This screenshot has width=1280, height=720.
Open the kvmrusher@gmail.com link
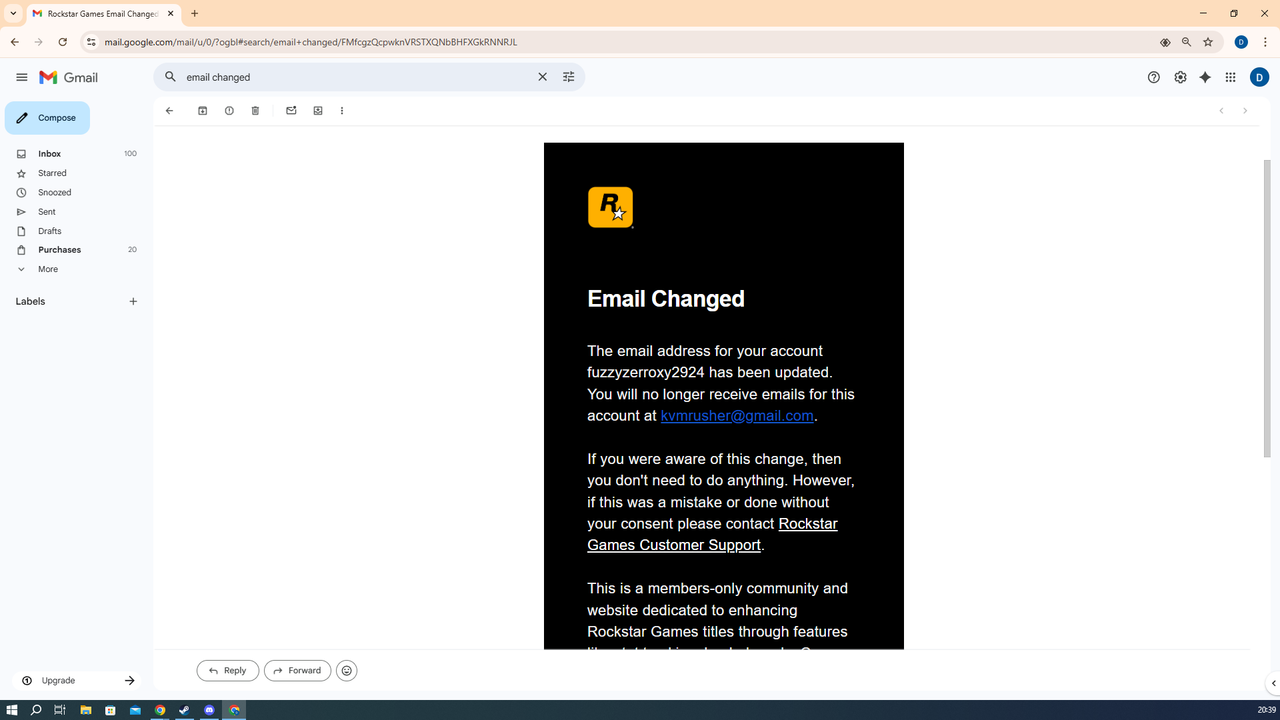pos(737,416)
